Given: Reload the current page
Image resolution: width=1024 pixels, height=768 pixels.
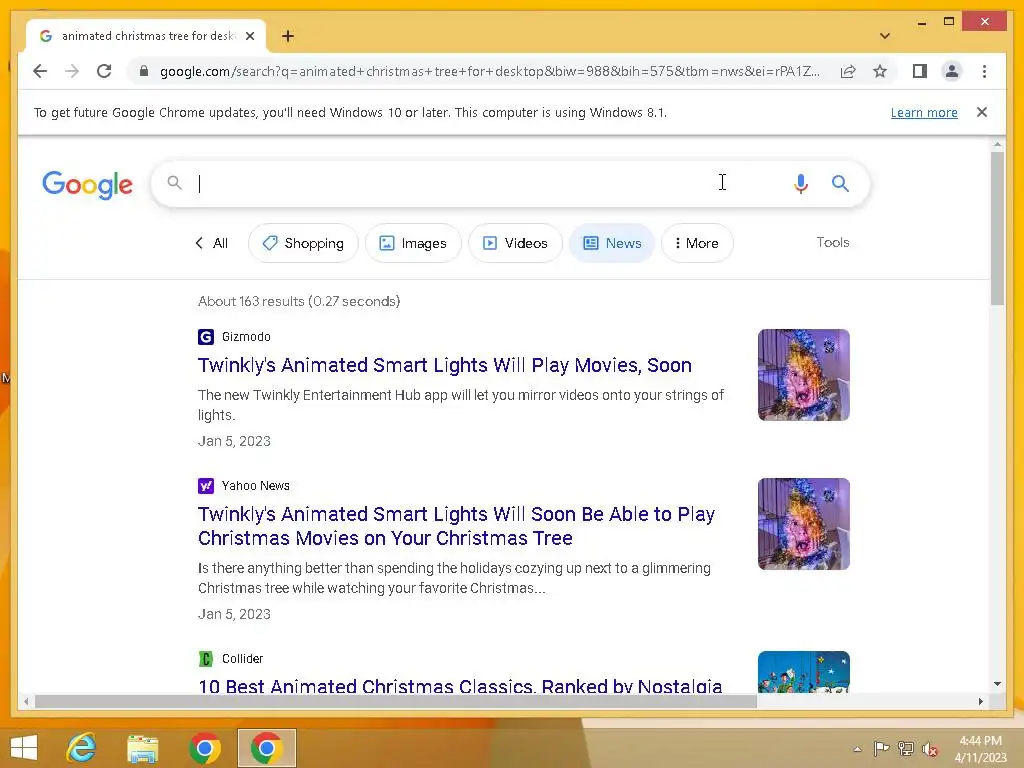Looking at the screenshot, I should click(104, 71).
